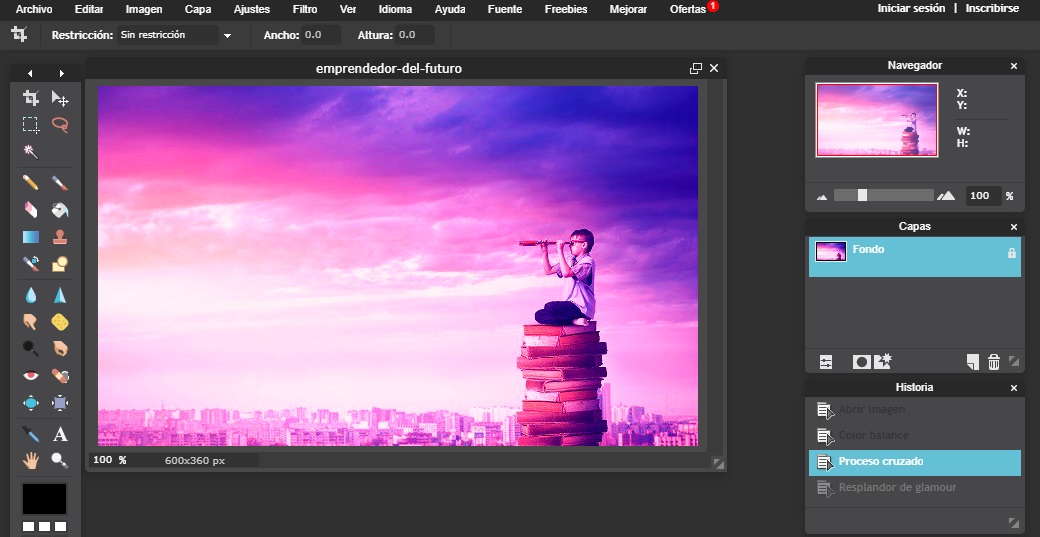Screen dimensions: 1040x537
Task: Activate the Clone Stamp tool
Action: coord(60,238)
